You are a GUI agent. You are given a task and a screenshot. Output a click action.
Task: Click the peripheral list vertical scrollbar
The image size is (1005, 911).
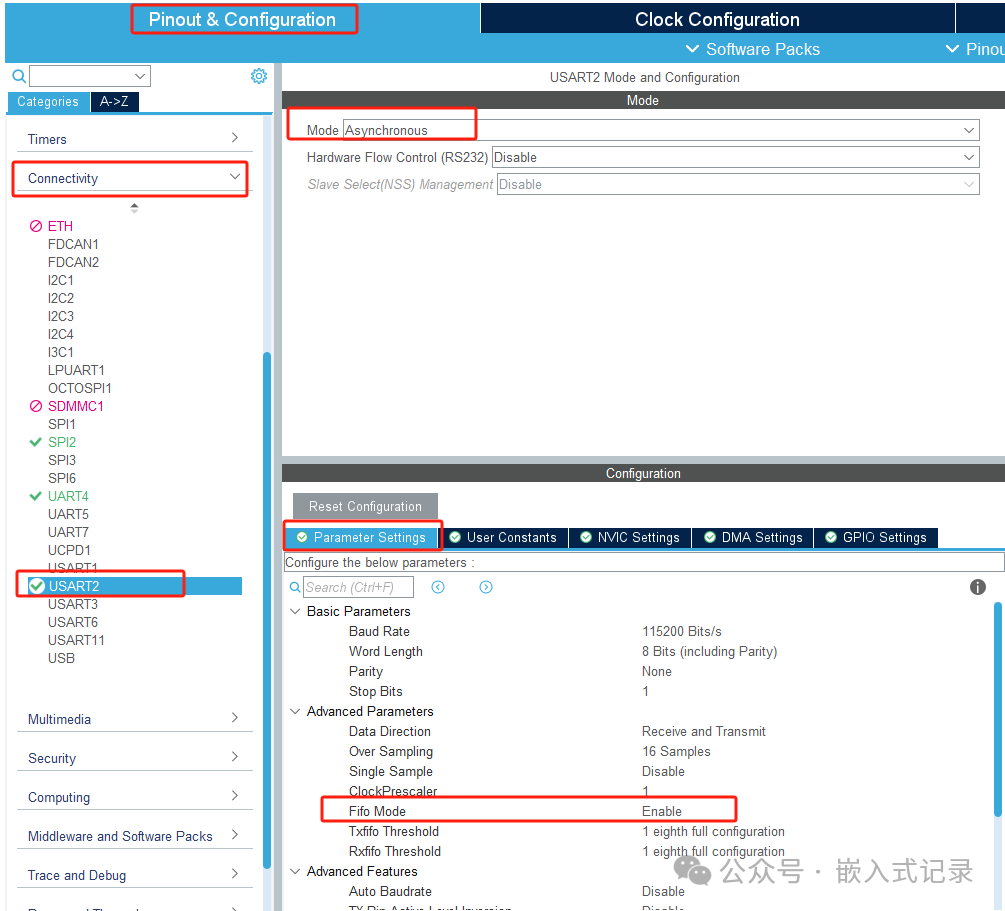267,609
